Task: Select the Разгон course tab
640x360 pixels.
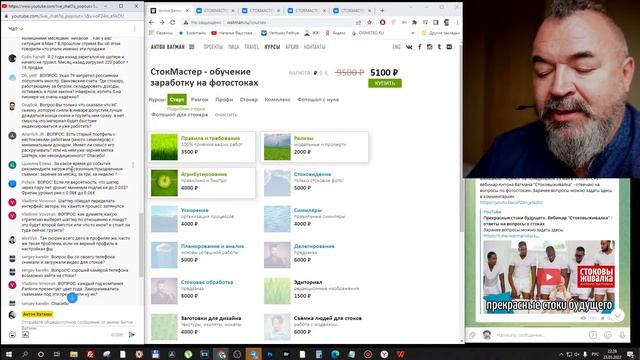Action: point(200,100)
